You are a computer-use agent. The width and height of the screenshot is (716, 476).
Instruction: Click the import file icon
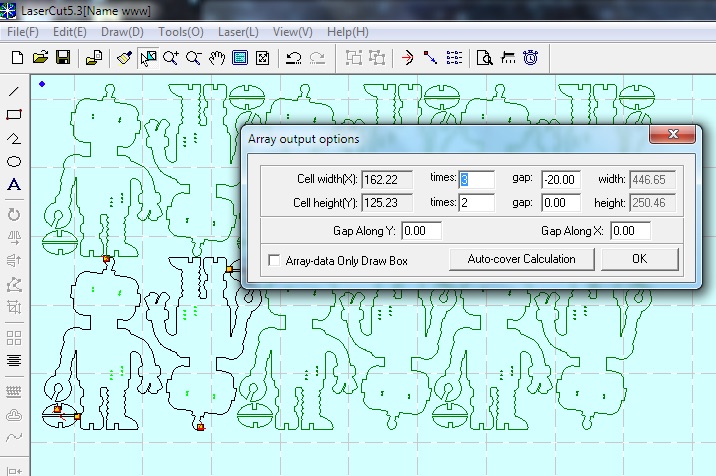94,58
